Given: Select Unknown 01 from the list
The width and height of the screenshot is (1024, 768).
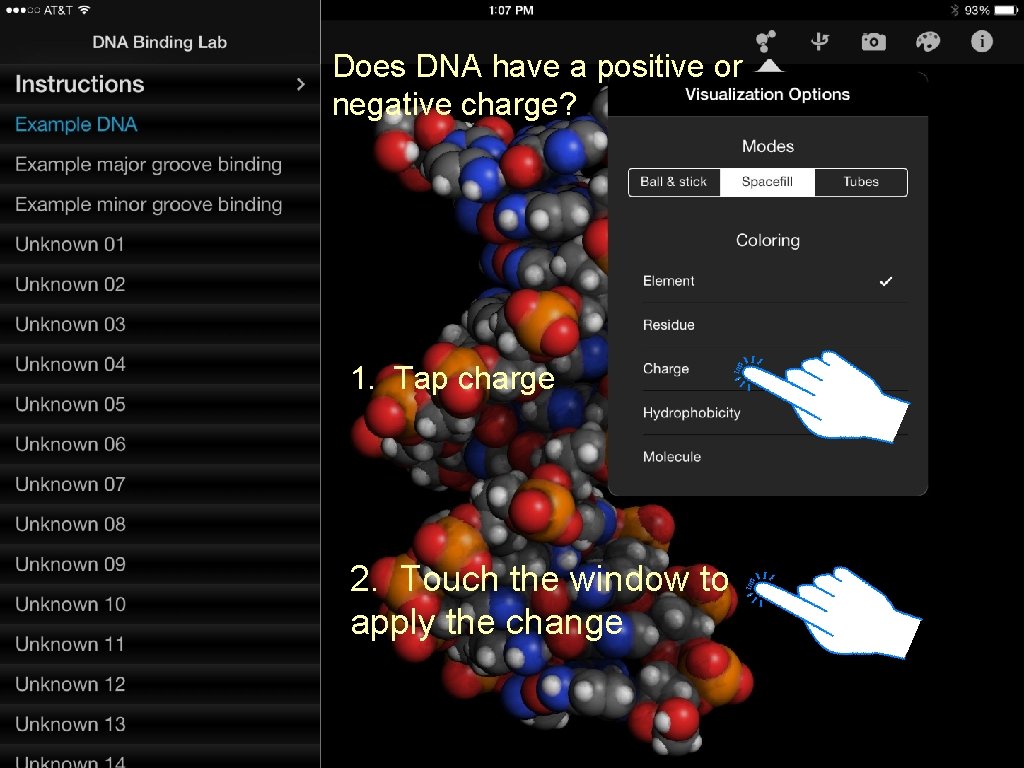Looking at the screenshot, I should point(70,244).
